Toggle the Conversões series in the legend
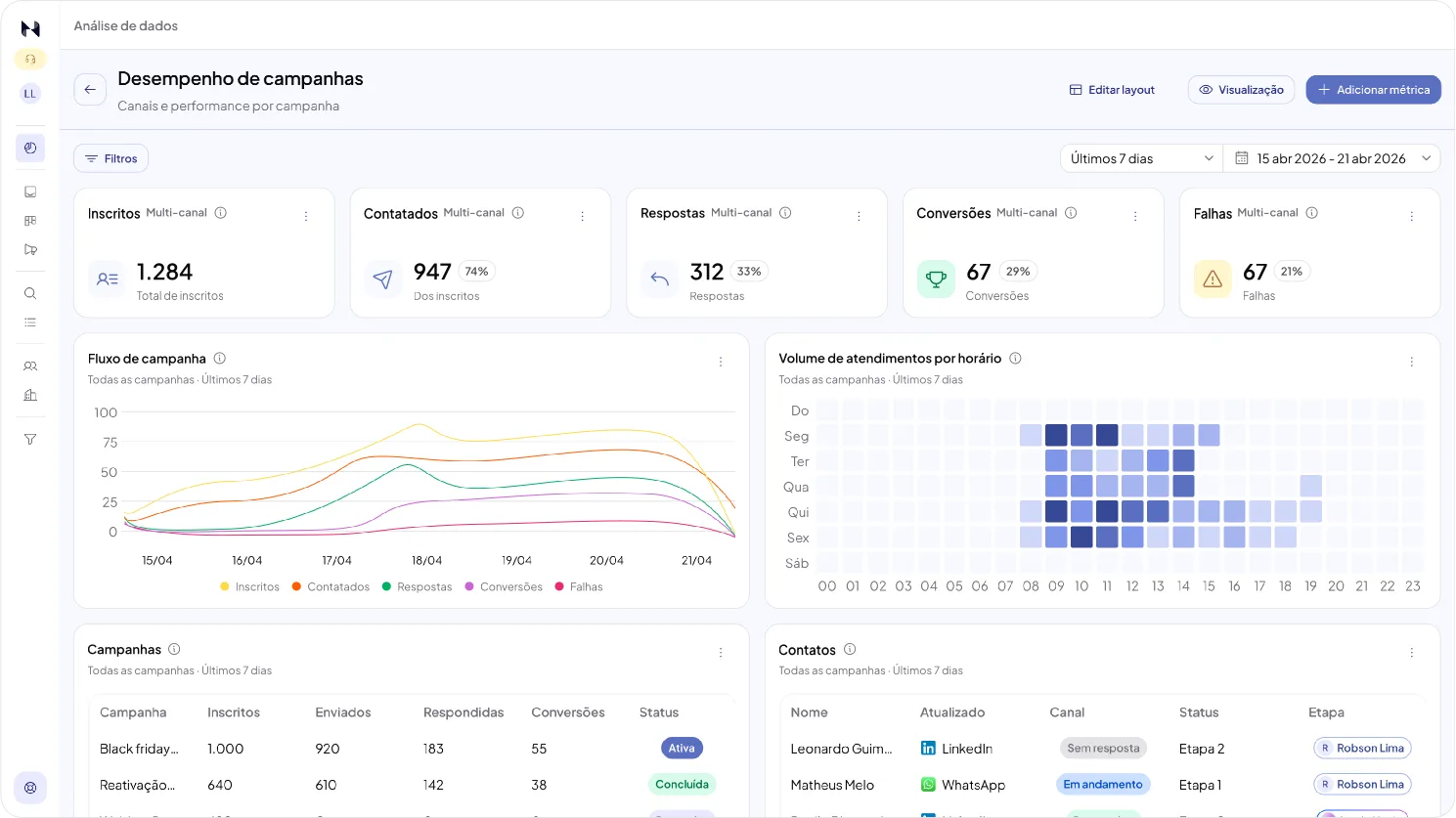Screen dimensions: 1456x818 [x=504, y=587]
